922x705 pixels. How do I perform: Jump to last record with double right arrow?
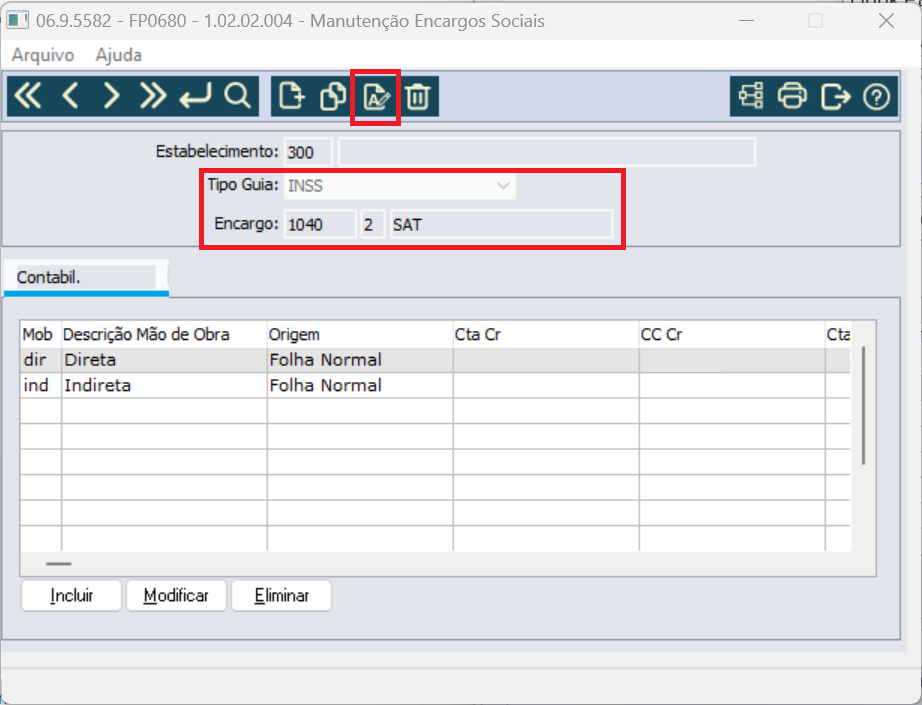tap(153, 96)
